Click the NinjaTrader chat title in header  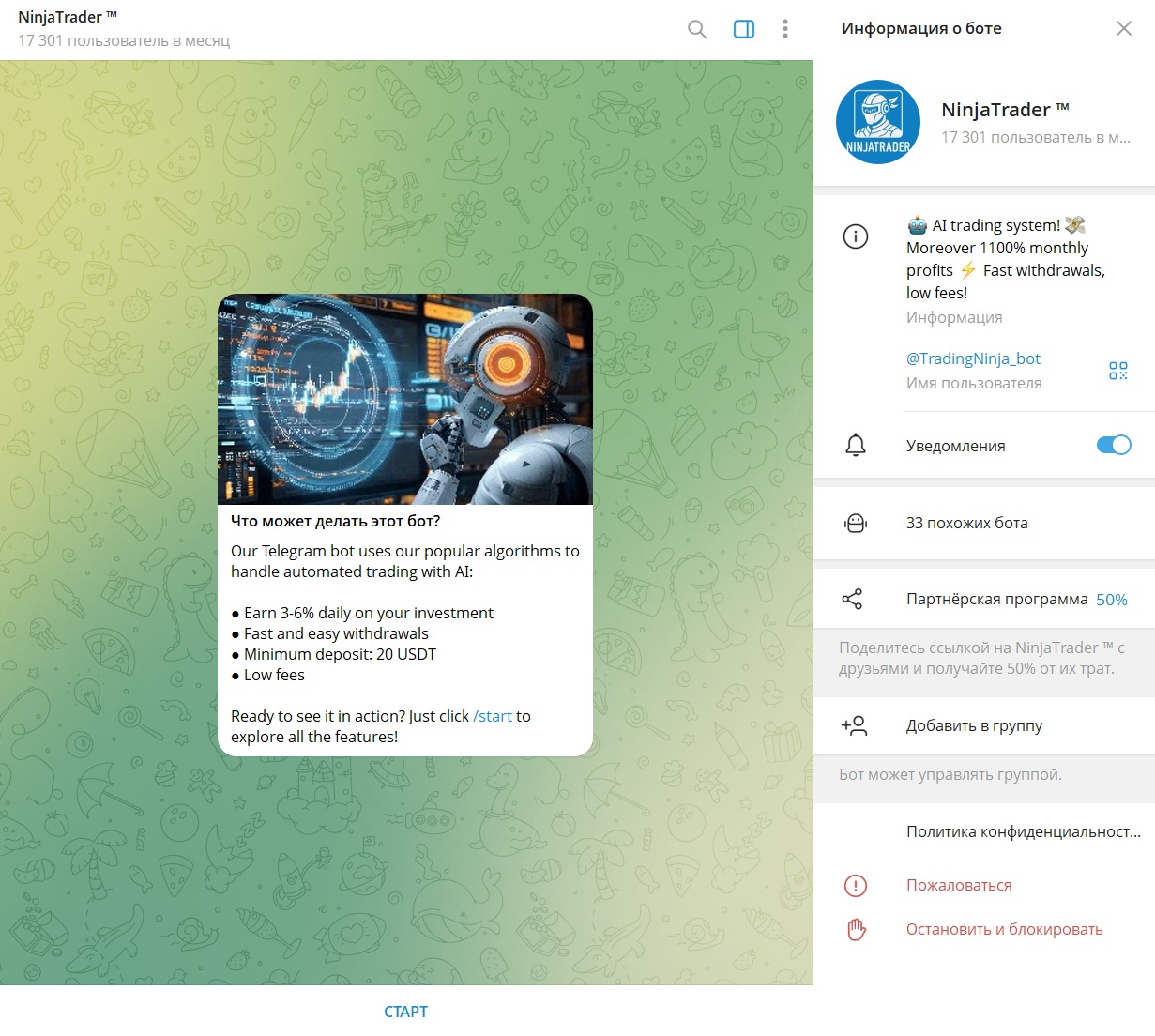click(x=68, y=17)
